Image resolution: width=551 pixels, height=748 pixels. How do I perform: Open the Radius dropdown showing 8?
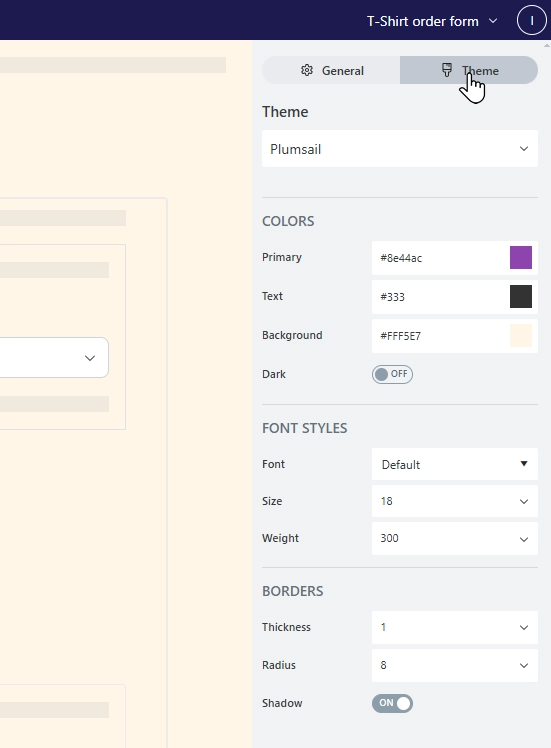[455, 665]
